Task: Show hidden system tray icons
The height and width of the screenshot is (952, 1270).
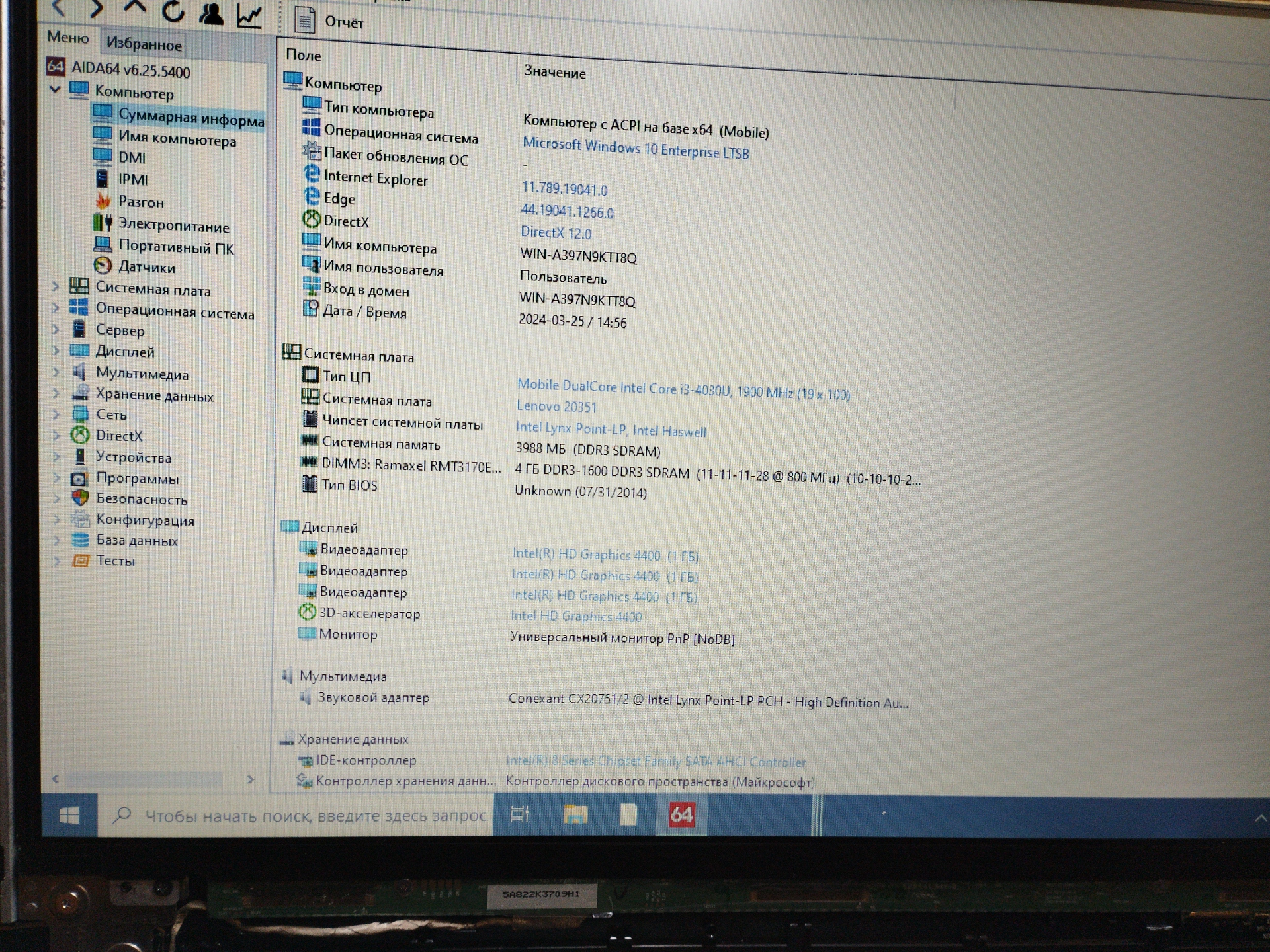Action: 1259,818
